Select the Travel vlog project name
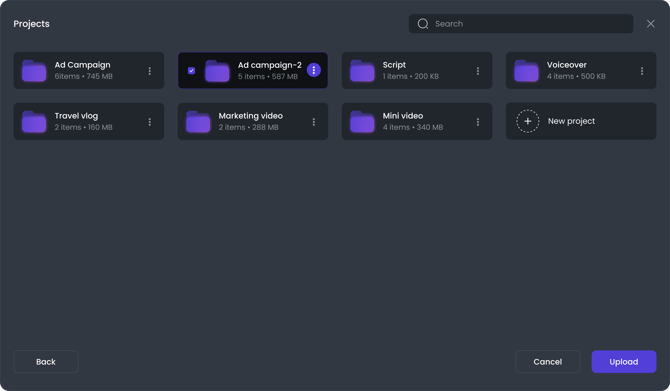 pyautogui.click(x=76, y=116)
